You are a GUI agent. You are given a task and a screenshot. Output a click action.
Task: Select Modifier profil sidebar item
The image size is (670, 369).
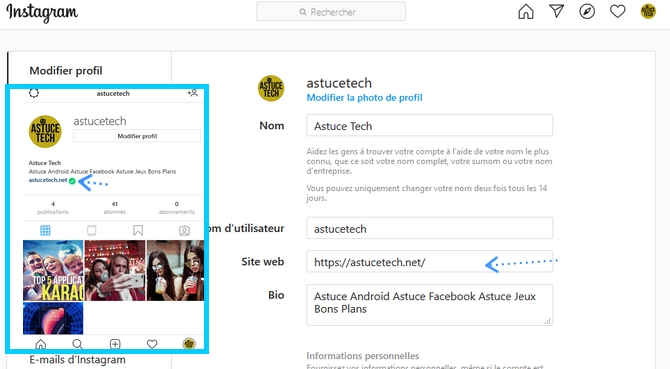click(x=66, y=70)
